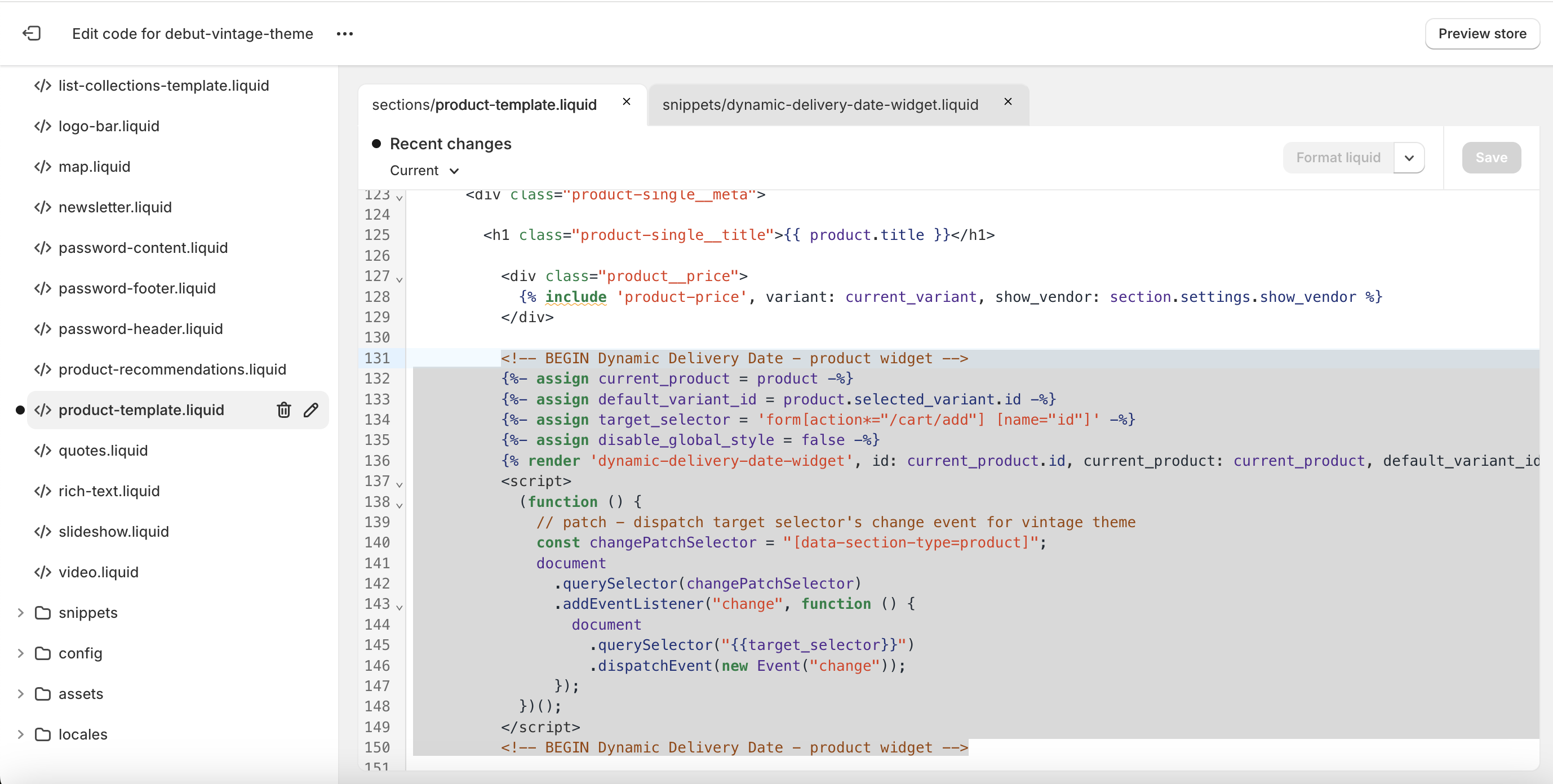
Task: Click the code icon beside slideshow.liquid
Action: tap(43, 532)
